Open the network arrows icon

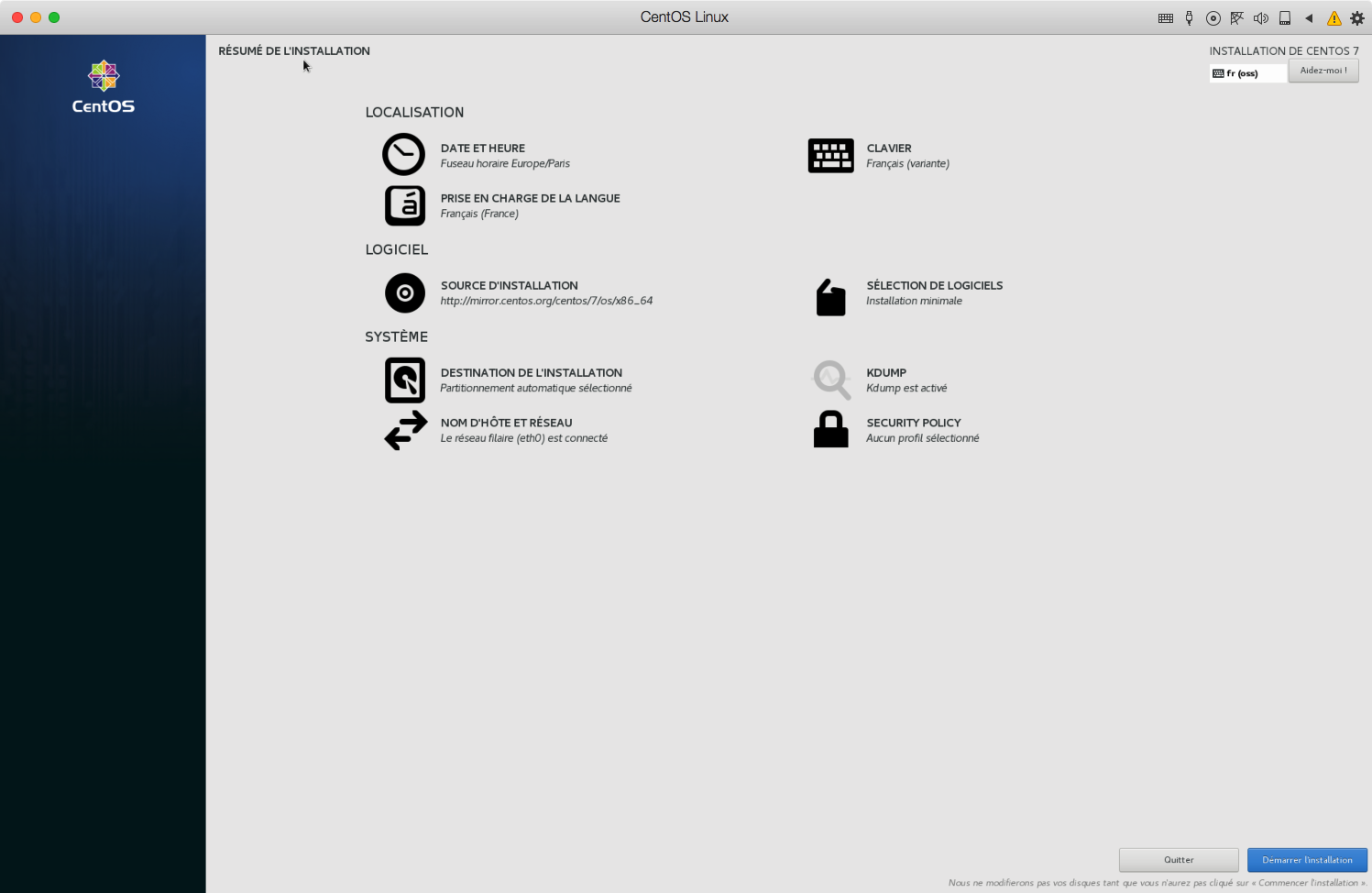pyautogui.click(x=405, y=430)
